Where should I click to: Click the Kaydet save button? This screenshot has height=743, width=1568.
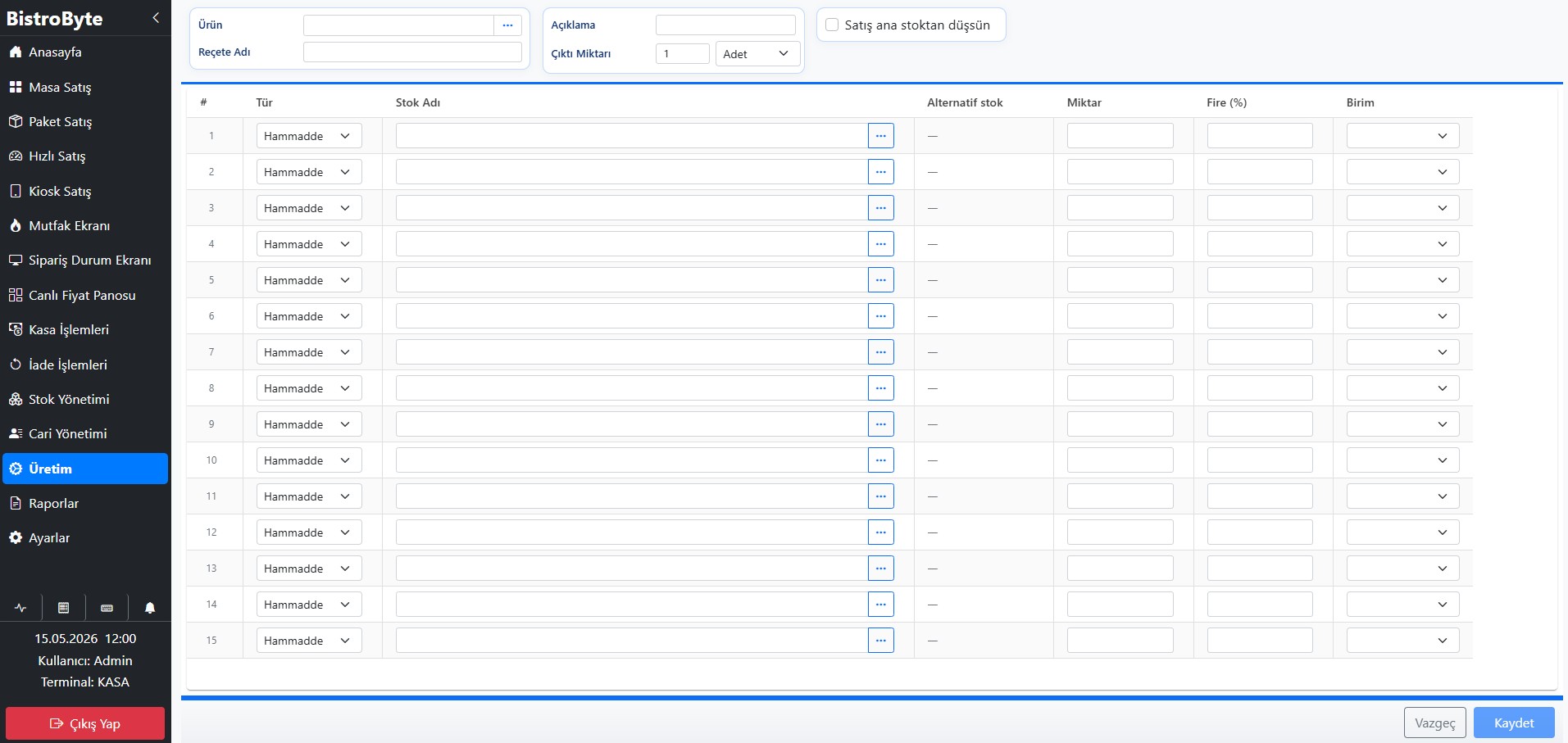pyautogui.click(x=1514, y=723)
